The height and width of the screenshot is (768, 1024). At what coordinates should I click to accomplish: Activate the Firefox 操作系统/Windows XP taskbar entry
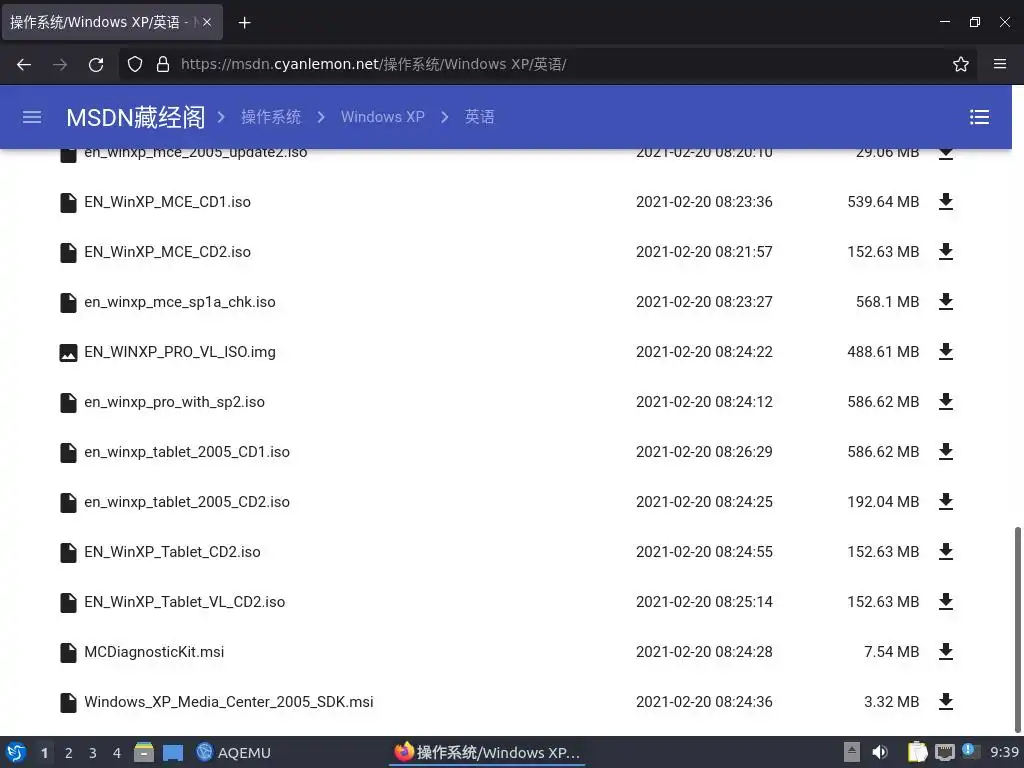pos(487,752)
